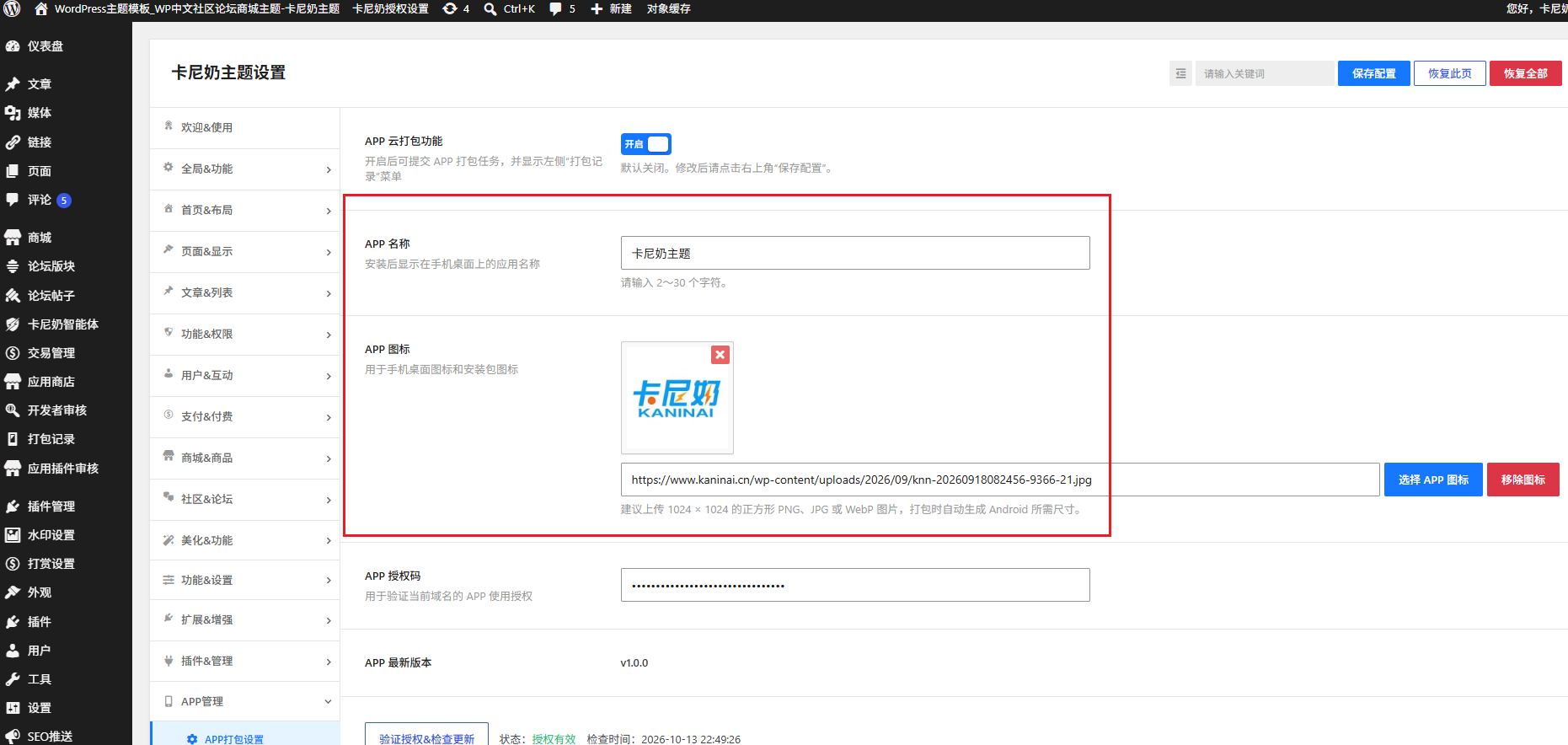Click the 插件管理 plug icon
This screenshot has width=1568, height=745.
(13, 506)
